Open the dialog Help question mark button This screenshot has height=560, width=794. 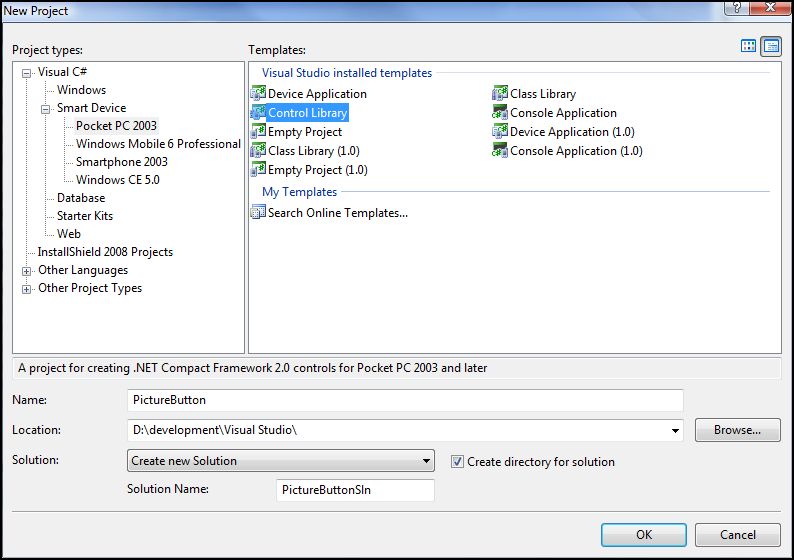(x=737, y=8)
